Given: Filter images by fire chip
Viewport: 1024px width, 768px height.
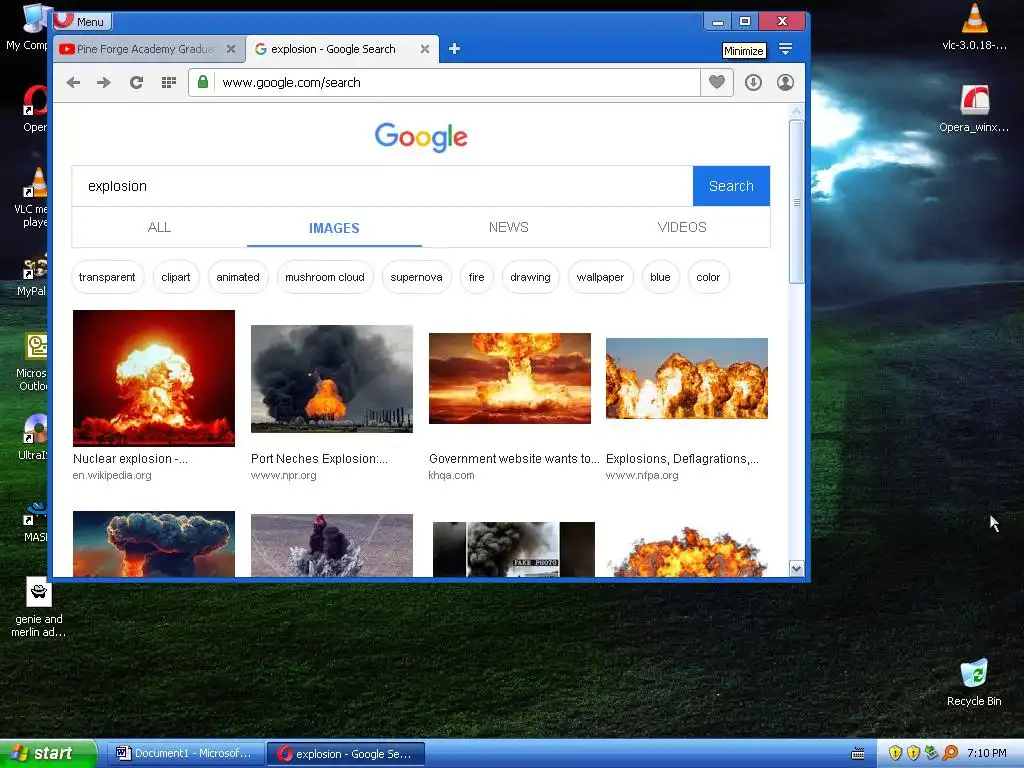Looking at the screenshot, I should (x=477, y=277).
